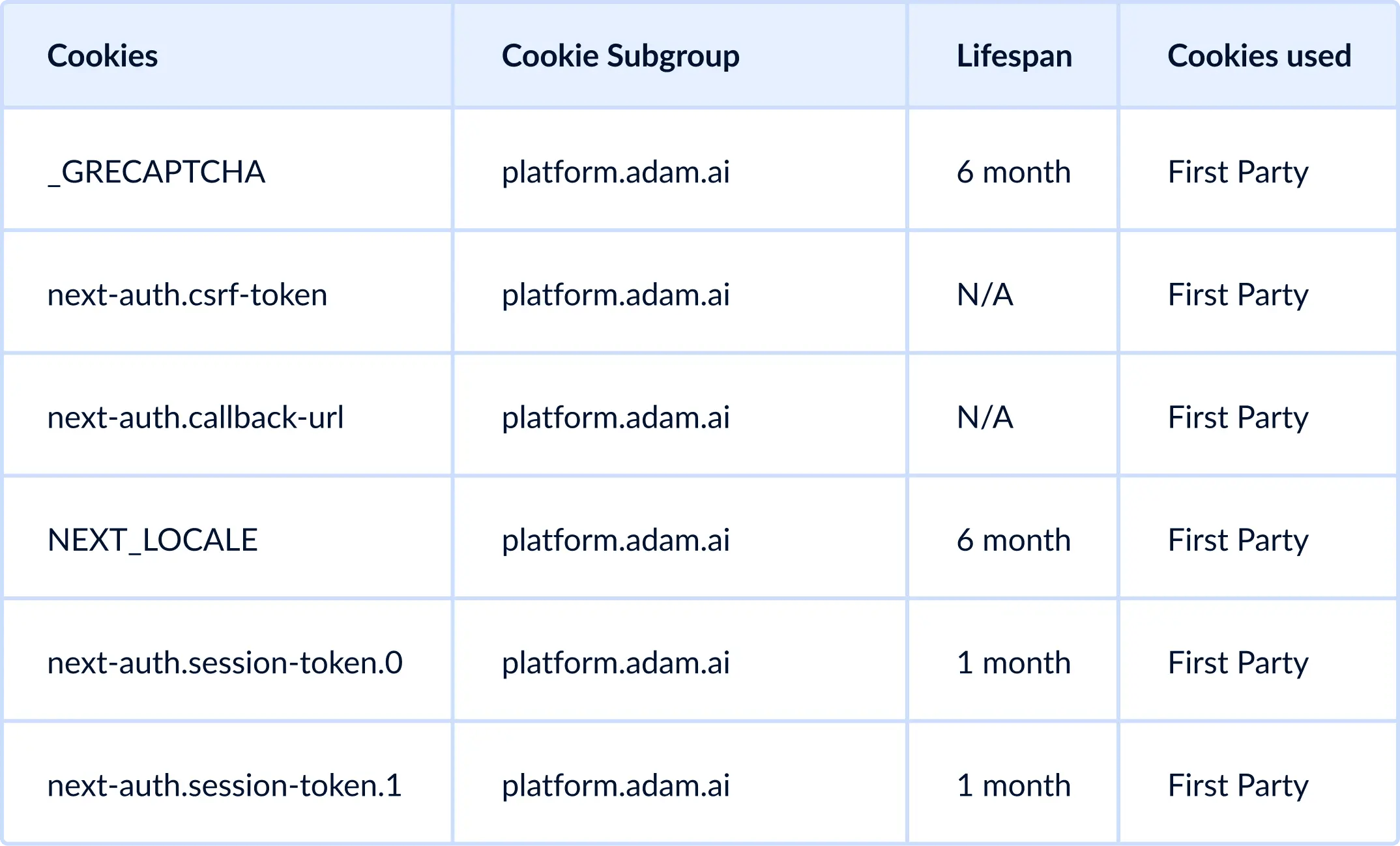This screenshot has width=1400, height=846.
Task: Select platform.adam.ai in the NEXT_LOCALE row
Action: pyautogui.click(x=615, y=540)
